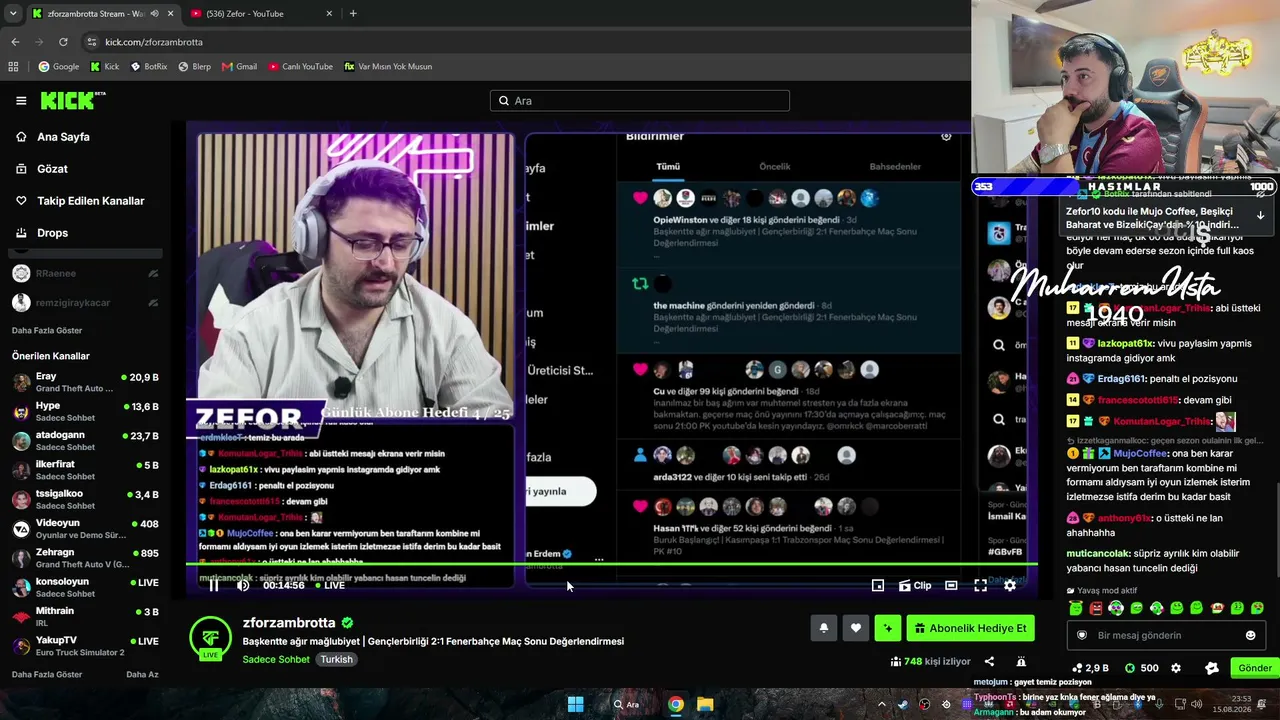Viewport: 1280px width, 720px height.
Task: Expand the pinned chat message arrow
Action: (1260, 215)
